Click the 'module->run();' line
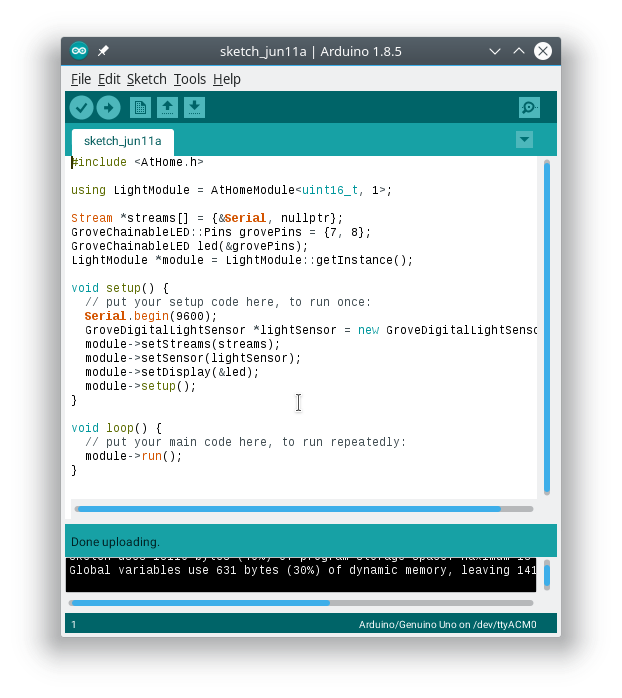Screen dimensions: 622x698 pyautogui.click(x=134, y=456)
